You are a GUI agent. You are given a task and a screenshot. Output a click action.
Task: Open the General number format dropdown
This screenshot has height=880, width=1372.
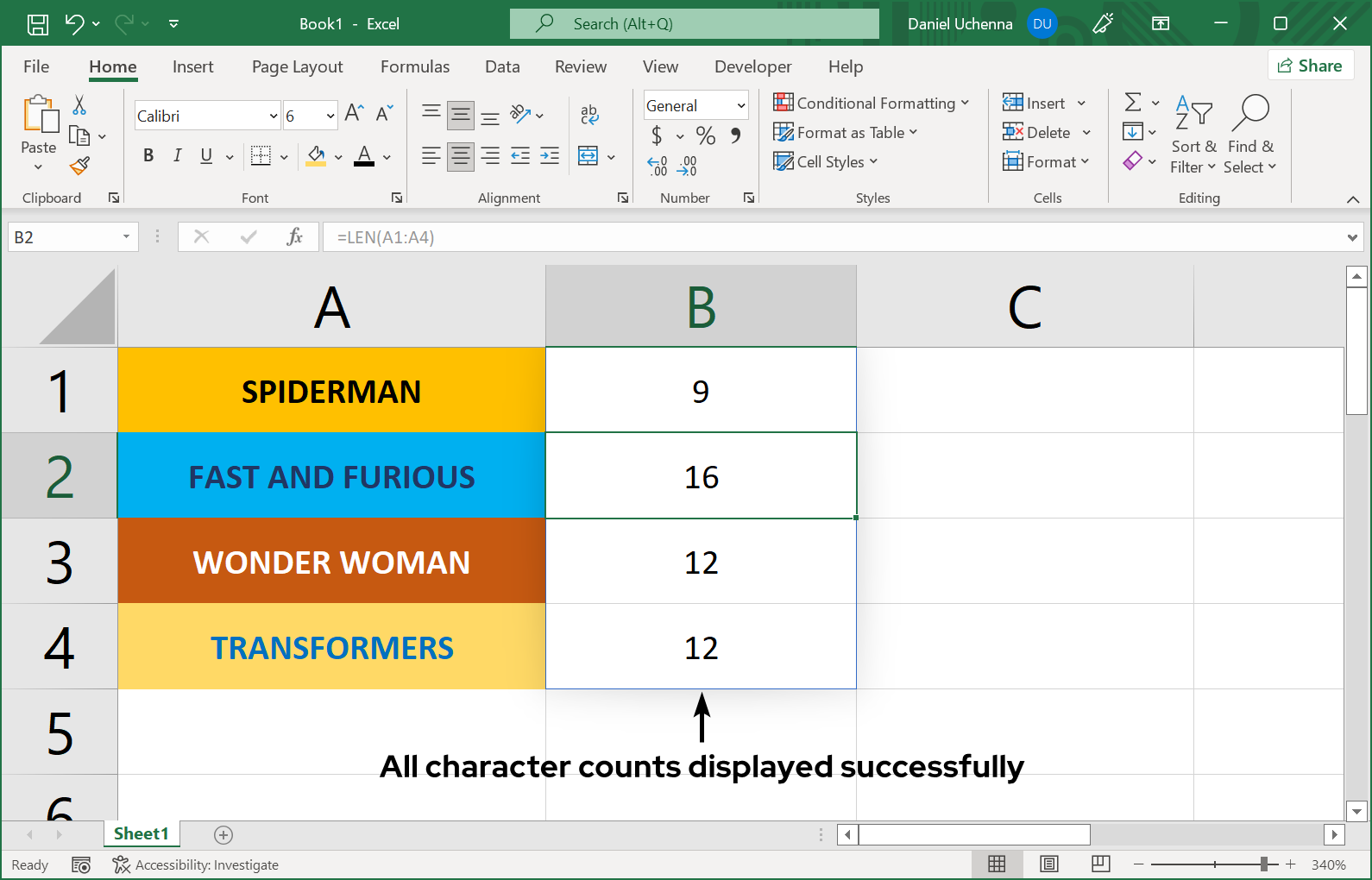pos(741,105)
